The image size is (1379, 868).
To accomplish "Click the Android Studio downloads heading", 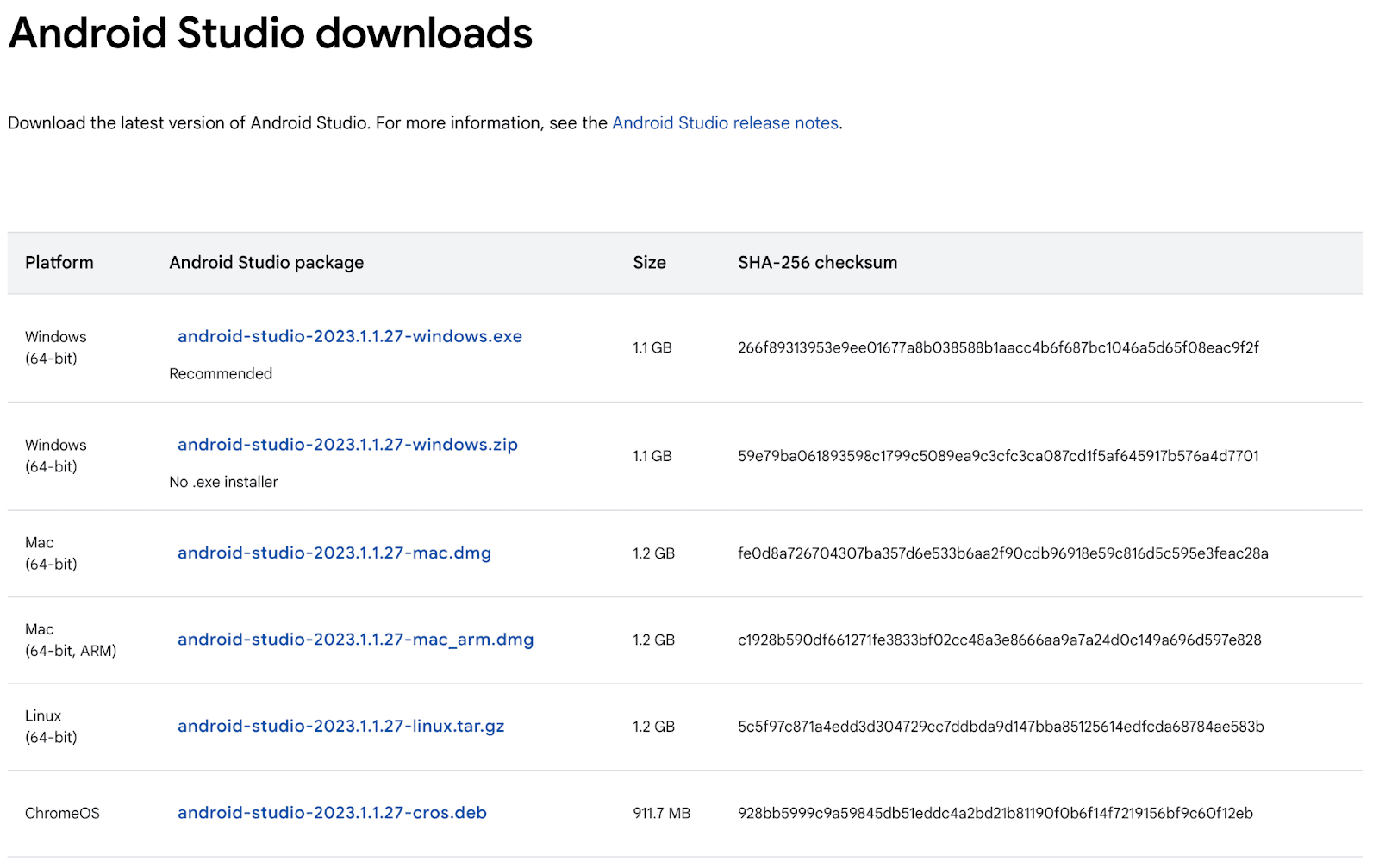I will click(x=271, y=34).
